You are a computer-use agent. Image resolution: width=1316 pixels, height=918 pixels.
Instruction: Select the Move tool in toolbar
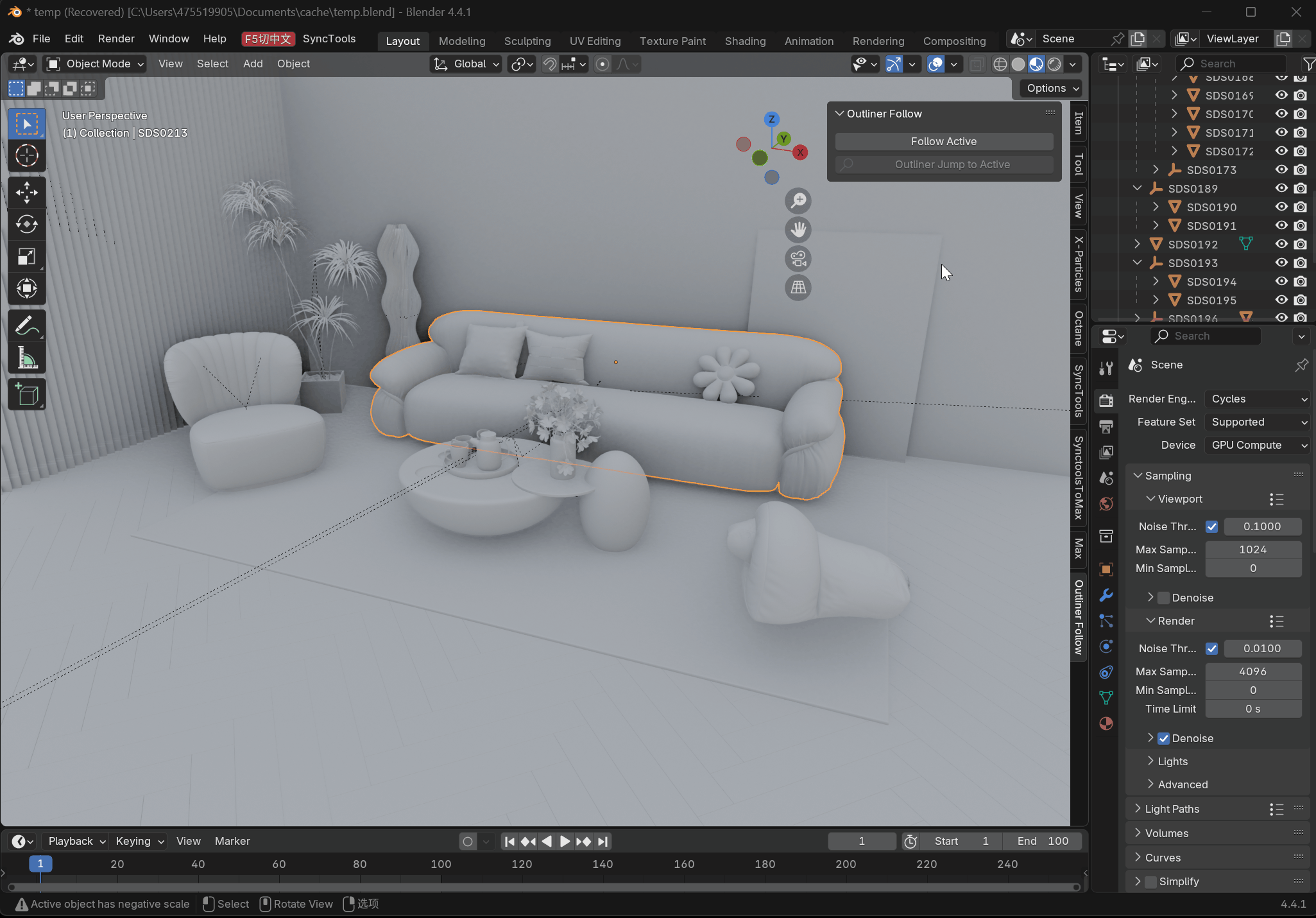26,192
